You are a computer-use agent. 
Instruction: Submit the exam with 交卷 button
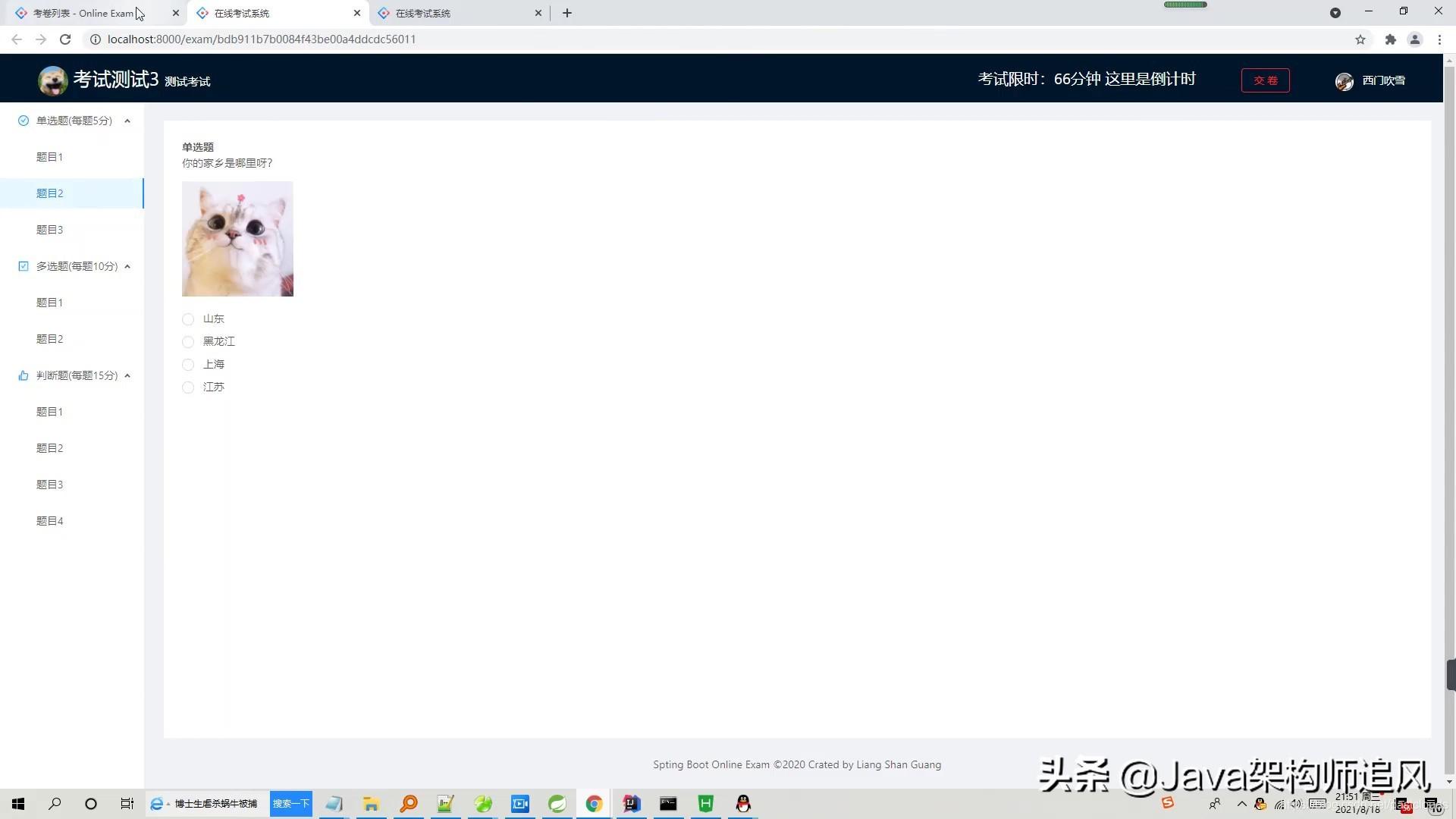tap(1265, 80)
